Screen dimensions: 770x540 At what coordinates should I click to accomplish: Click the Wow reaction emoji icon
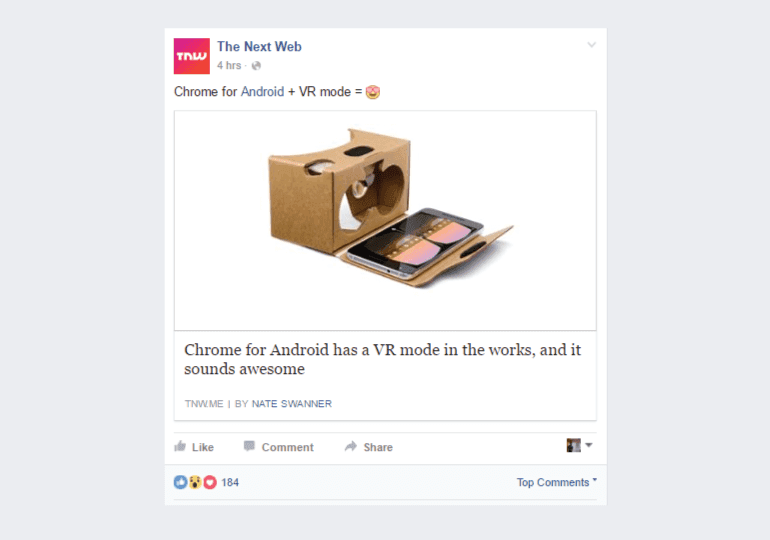pos(195,482)
